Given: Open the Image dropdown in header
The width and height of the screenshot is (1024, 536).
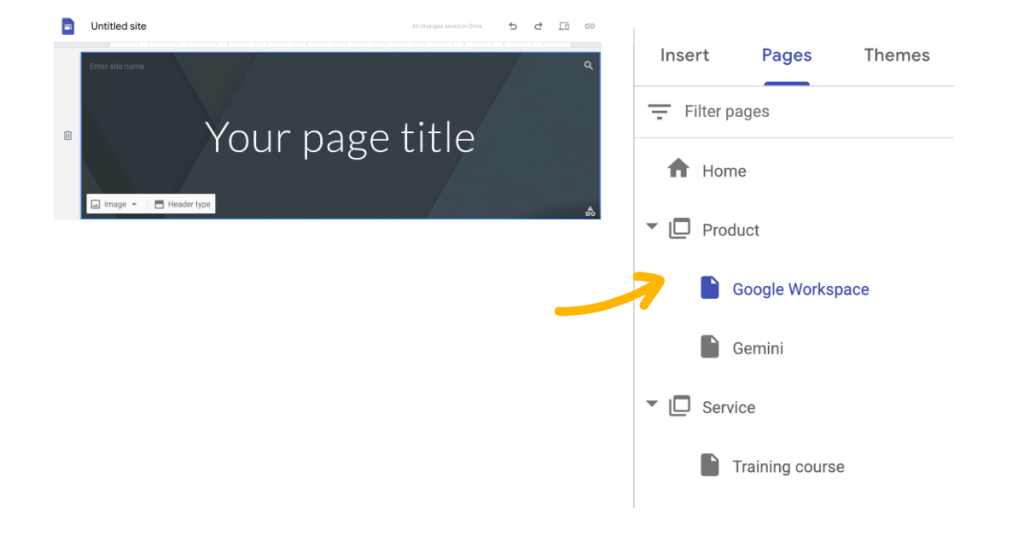Looking at the screenshot, I should pos(114,204).
